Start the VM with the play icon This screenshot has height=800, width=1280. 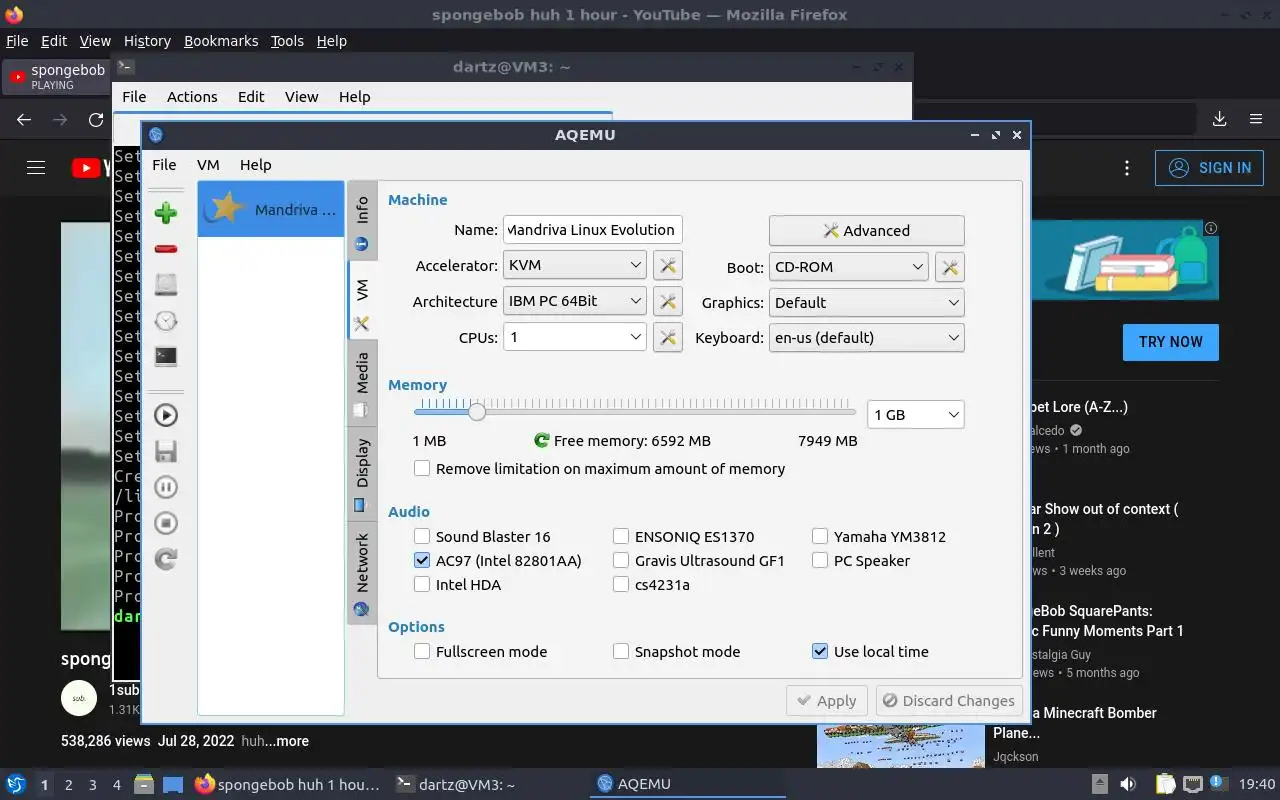[166, 415]
